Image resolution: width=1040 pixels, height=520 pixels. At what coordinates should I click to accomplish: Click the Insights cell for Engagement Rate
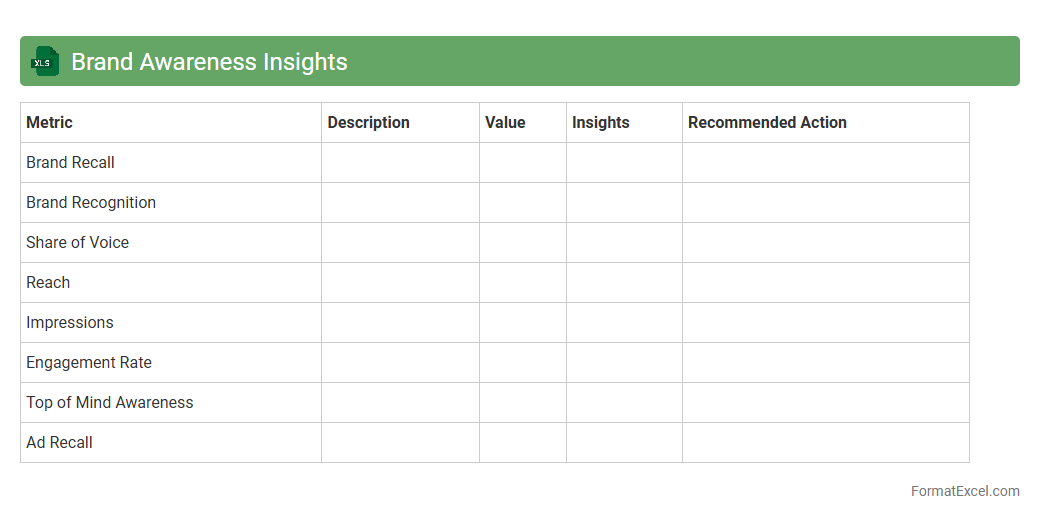(624, 363)
